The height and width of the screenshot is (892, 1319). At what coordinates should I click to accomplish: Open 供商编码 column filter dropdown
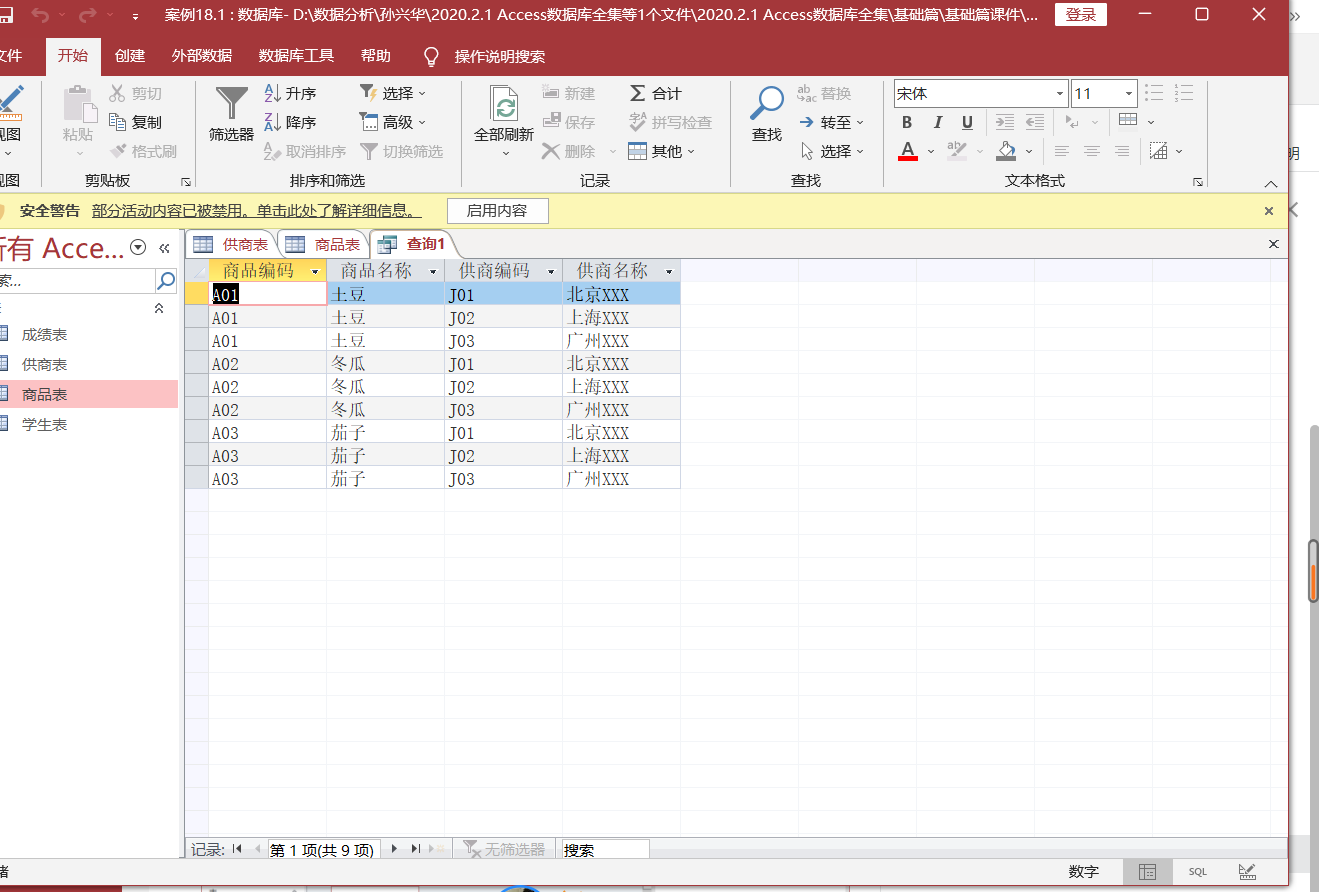(551, 271)
